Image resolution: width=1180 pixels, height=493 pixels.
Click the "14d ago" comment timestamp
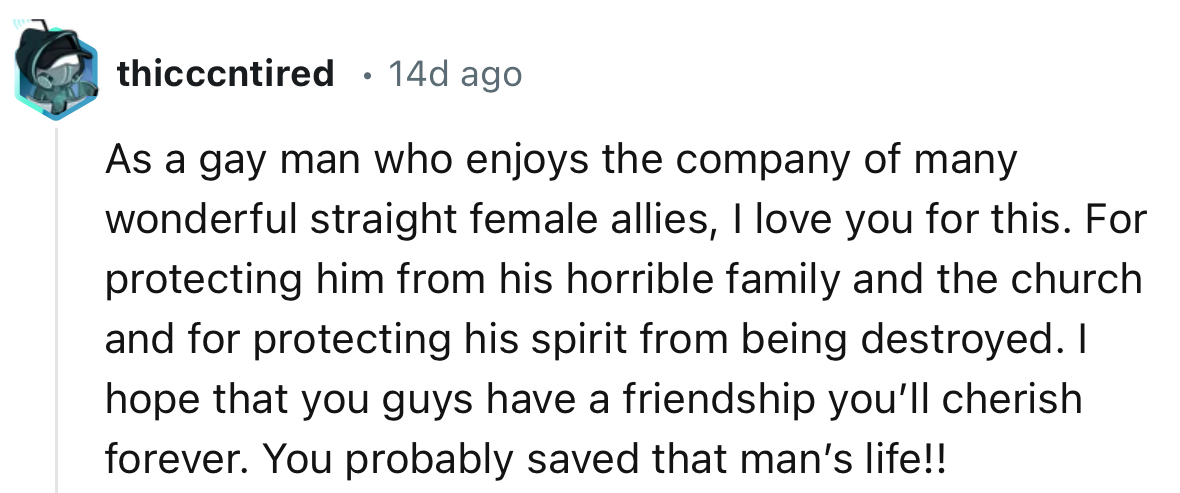pos(455,74)
